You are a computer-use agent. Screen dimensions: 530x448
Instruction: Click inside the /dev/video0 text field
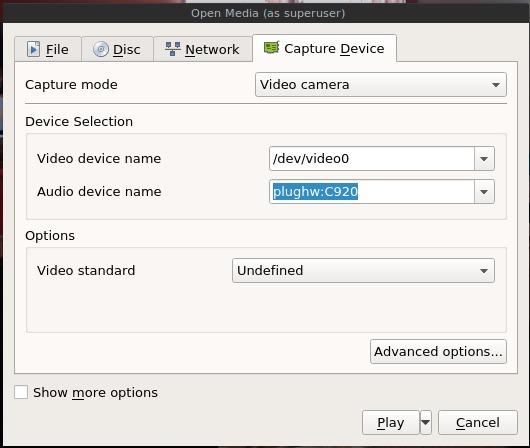tap(372, 159)
